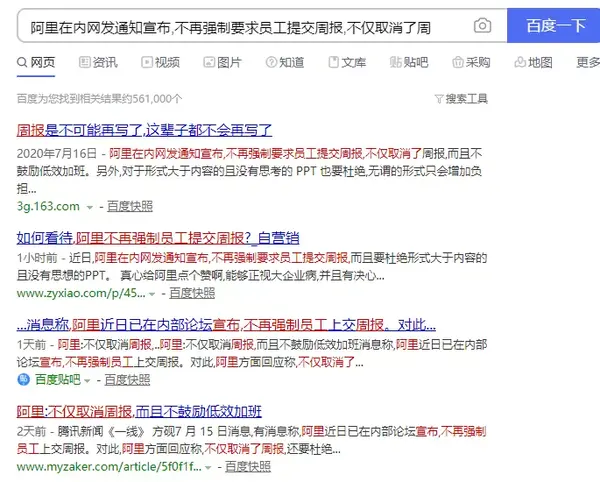The height and width of the screenshot is (482, 600).
Task: Open result 阿里:不仅取消周报,而且不鼓励低效加班
Action: pyautogui.click(x=139, y=412)
